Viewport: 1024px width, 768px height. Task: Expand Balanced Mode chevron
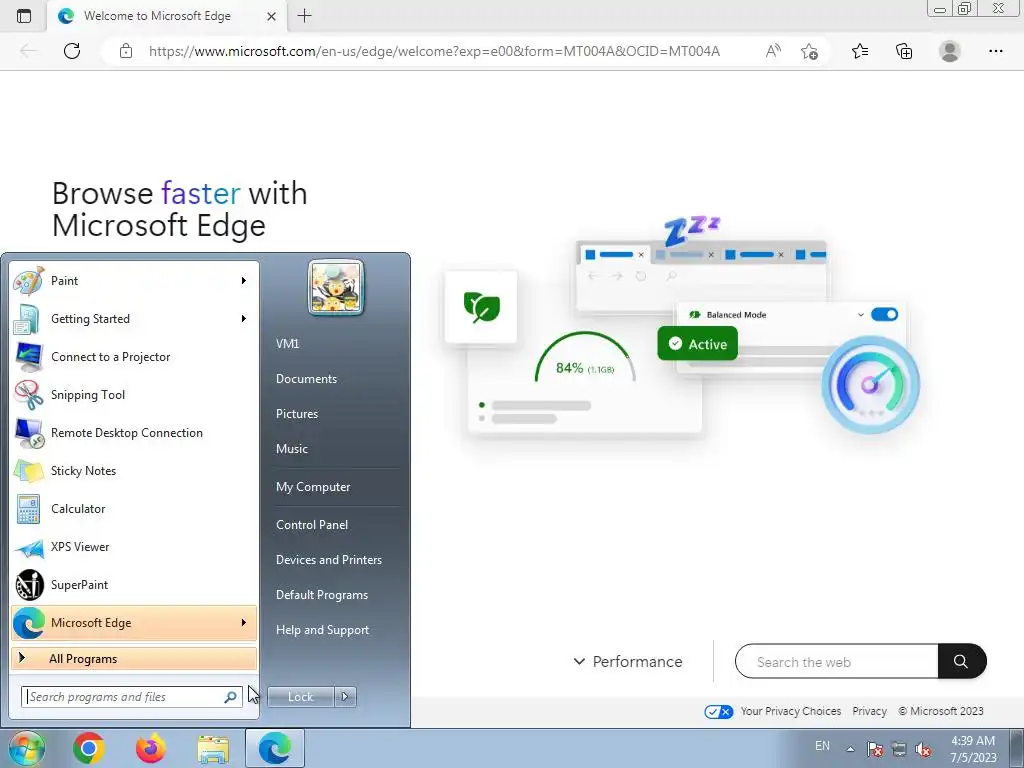pos(861,315)
